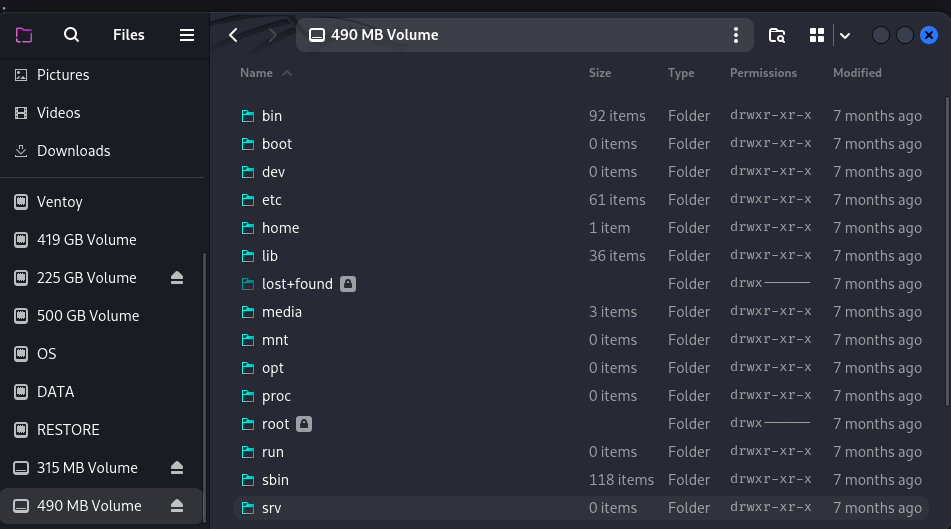This screenshot has height=529, width=951.
Task: Sort by the Name column header
Action: tap(256, 73)
